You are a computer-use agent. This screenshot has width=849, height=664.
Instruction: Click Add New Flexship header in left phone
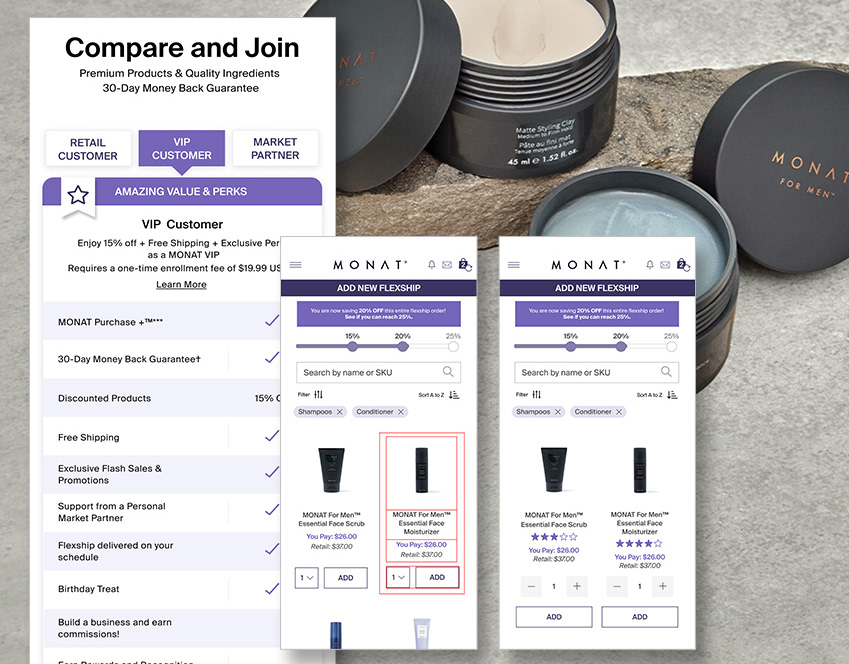click(378, 288)
